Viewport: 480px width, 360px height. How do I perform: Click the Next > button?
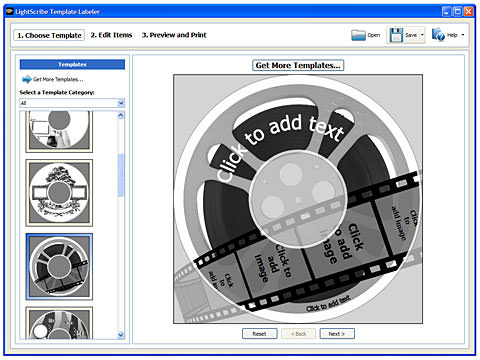(337, 334)
